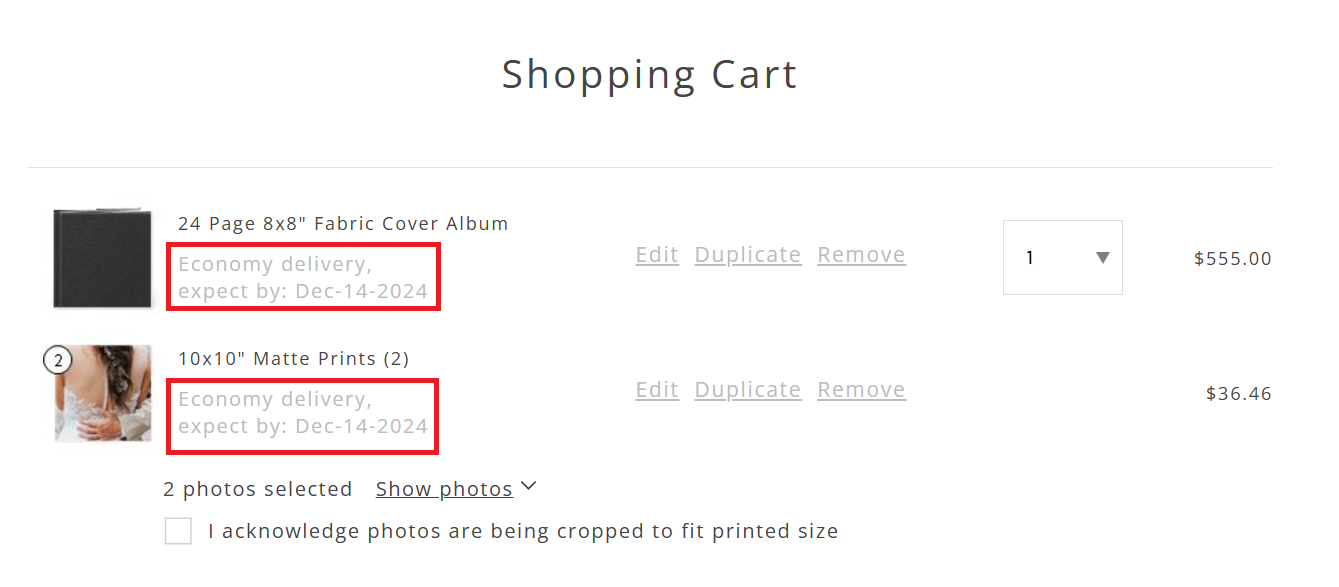Viewport: 1339px width, 587px height.
Task: Click the album's Economy delivery date text
Action: coord(303,278)
